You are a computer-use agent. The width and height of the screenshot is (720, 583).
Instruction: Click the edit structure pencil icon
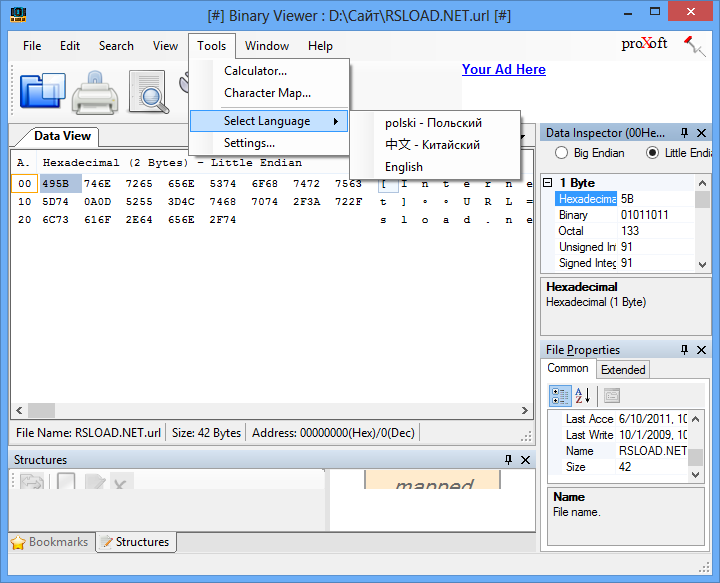(x=95, y=482)
